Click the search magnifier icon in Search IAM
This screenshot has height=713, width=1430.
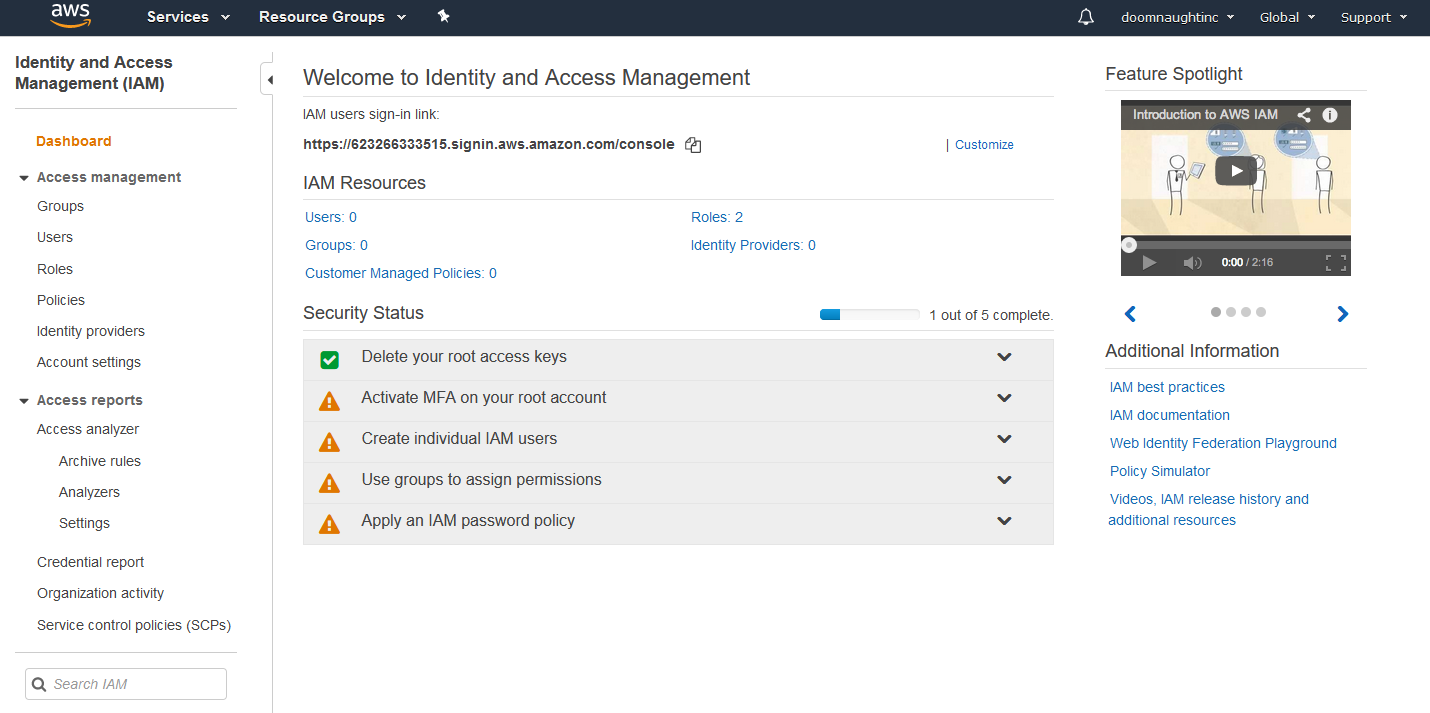[x=40, y=685]
